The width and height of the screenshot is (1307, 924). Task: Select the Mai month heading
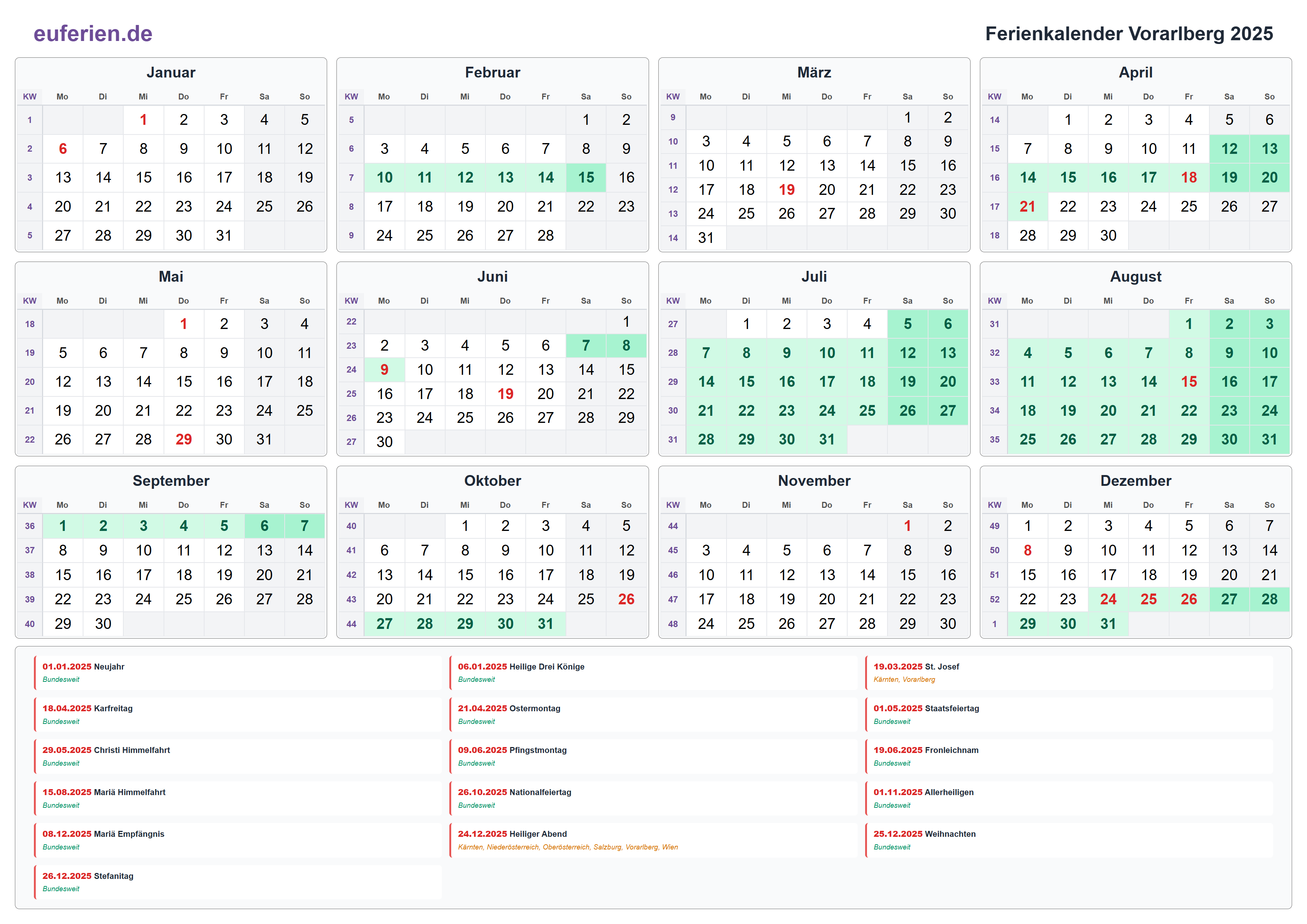[x=171, y=277]
